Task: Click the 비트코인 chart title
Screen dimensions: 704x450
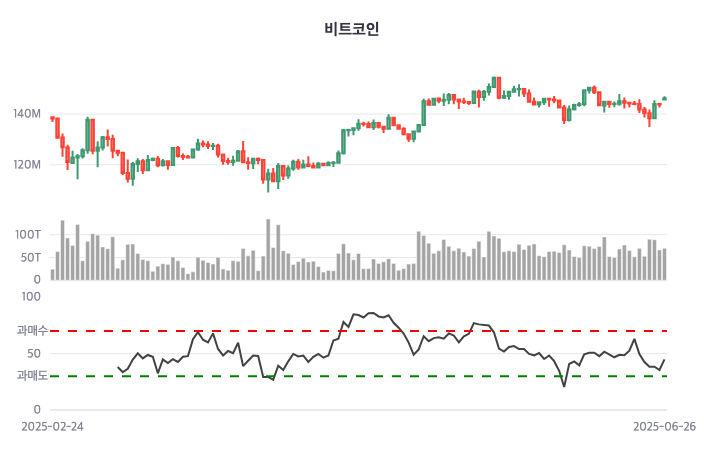Action: [x=352, y=29]
